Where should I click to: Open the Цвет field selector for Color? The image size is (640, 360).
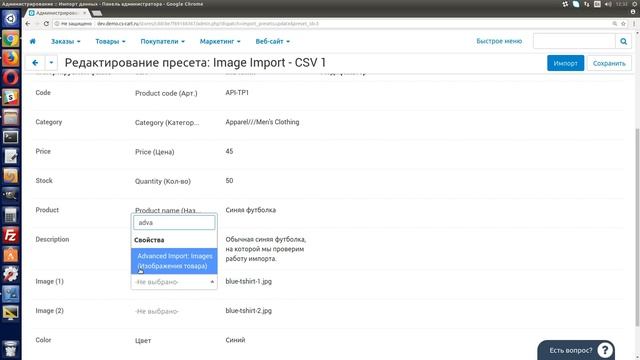coord(143,340)
